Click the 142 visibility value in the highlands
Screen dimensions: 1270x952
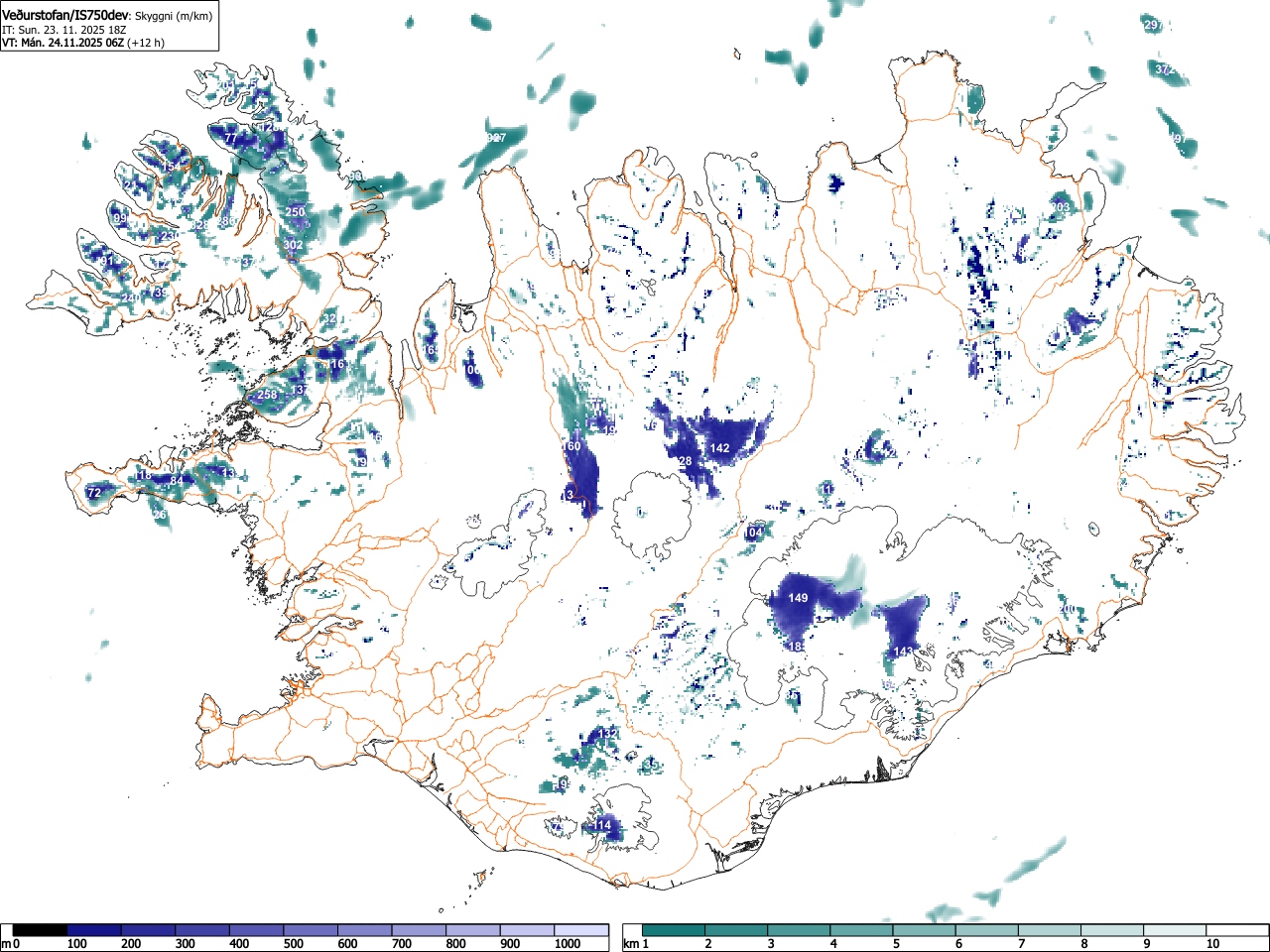click(719, 448)
